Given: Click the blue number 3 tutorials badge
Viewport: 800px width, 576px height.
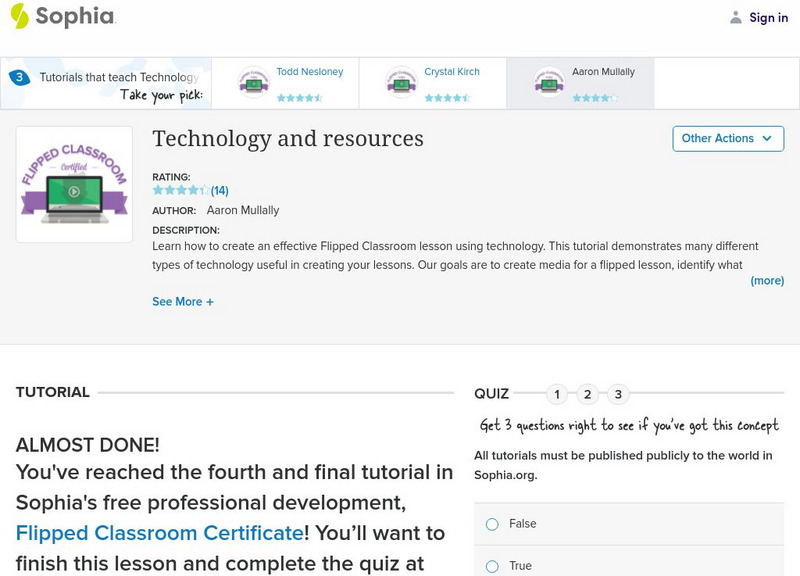Looking at the screenshot, I should (19, 77).
